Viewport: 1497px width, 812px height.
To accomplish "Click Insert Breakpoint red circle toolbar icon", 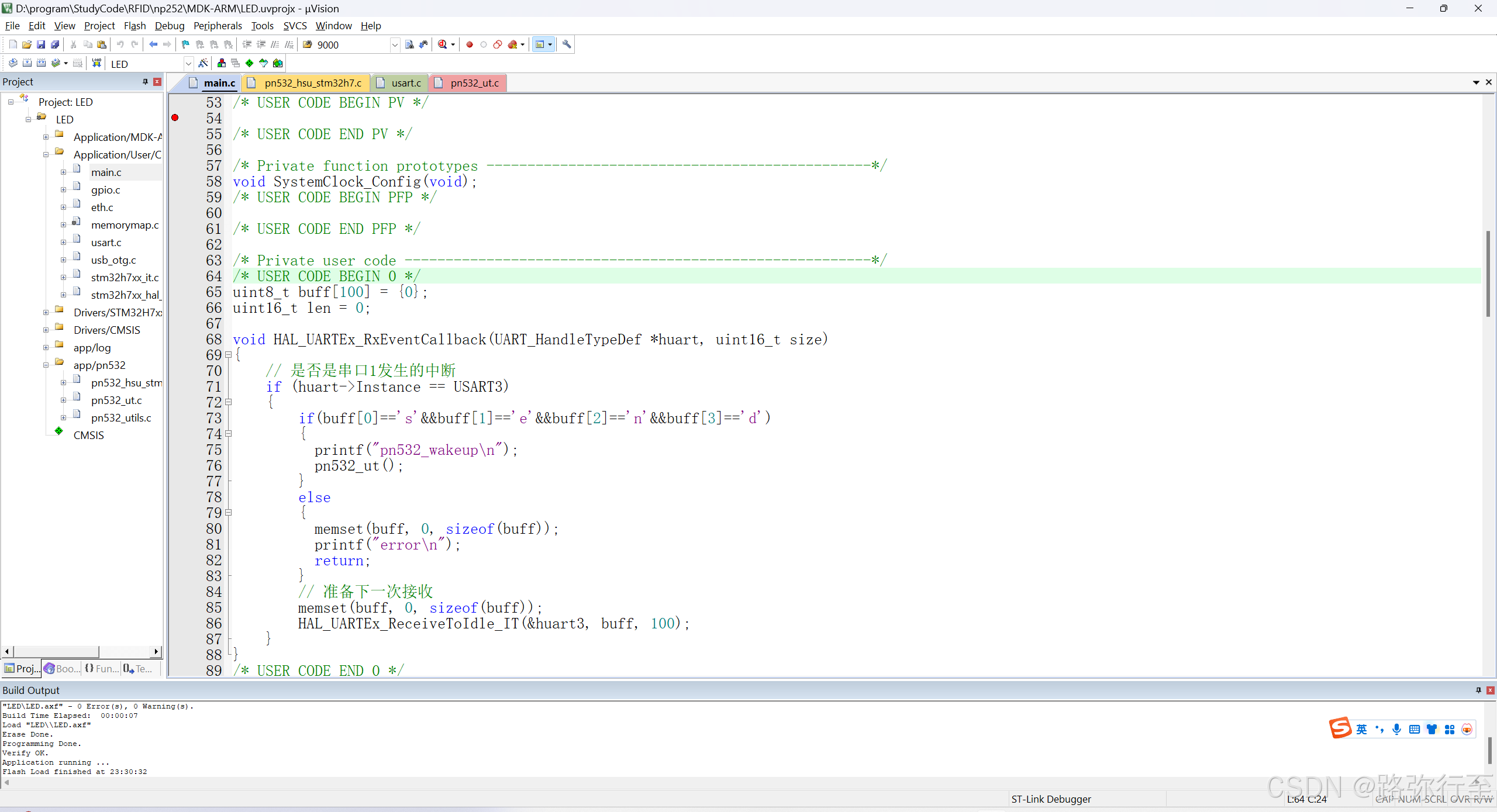I will pos(469,44).
